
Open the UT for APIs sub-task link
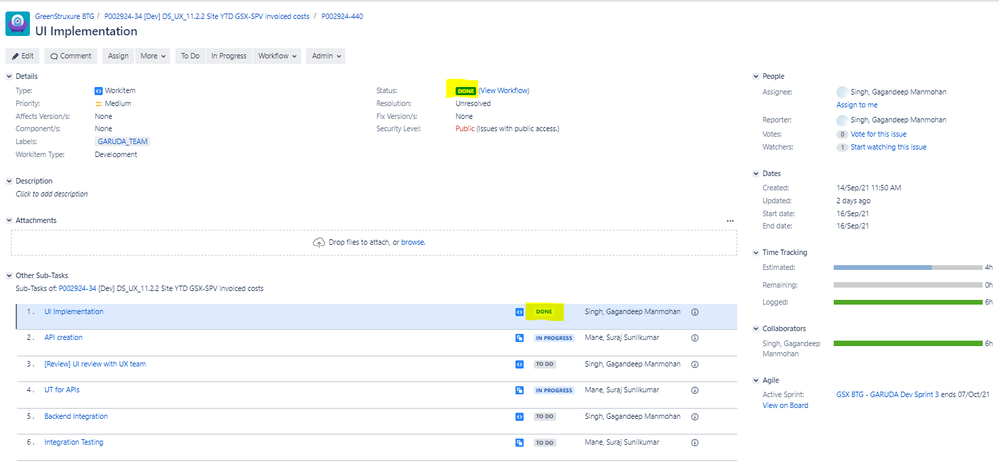click(x=62, y=390)
